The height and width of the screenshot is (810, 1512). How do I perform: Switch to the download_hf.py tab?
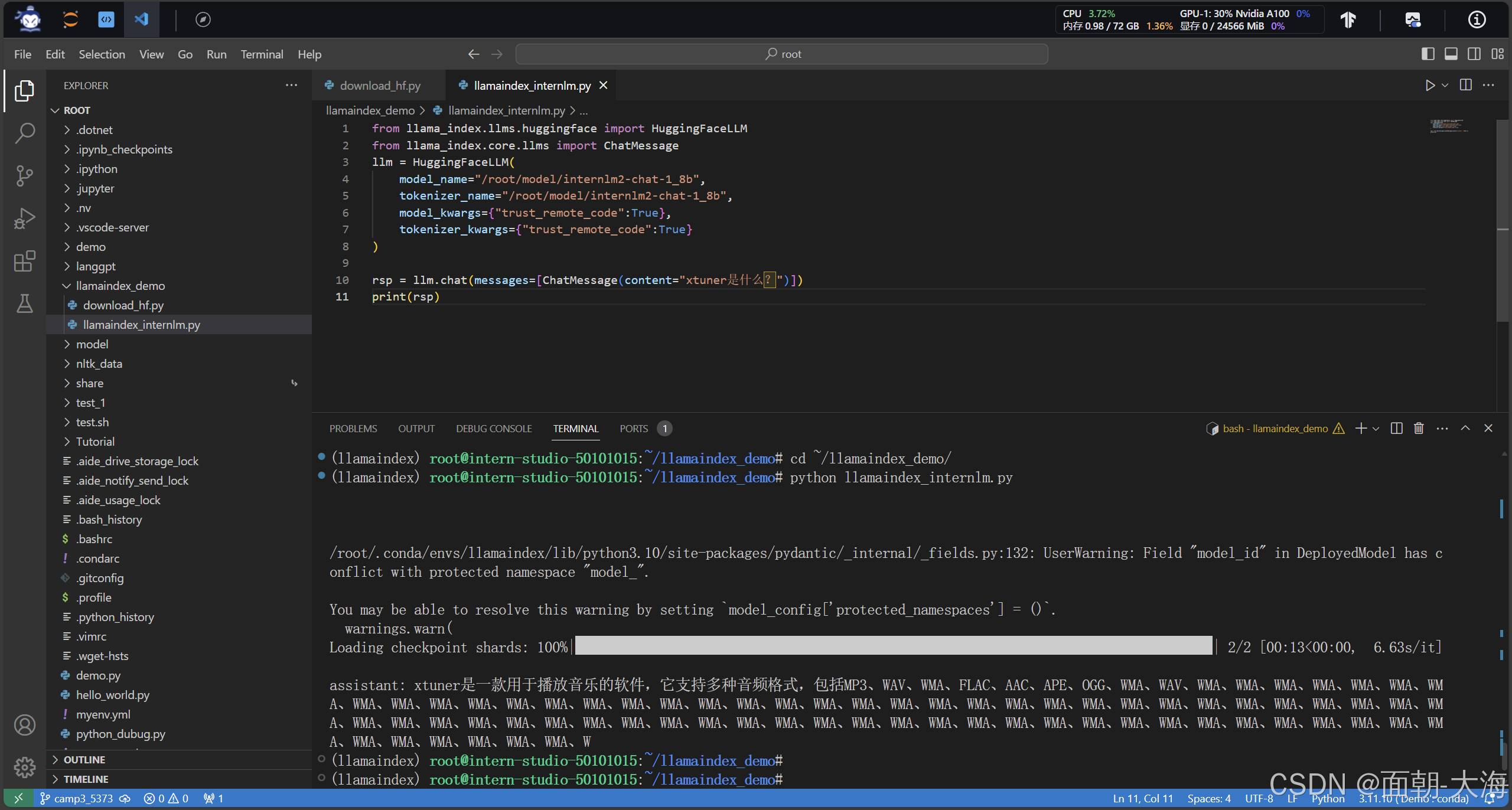coord(380,86)
